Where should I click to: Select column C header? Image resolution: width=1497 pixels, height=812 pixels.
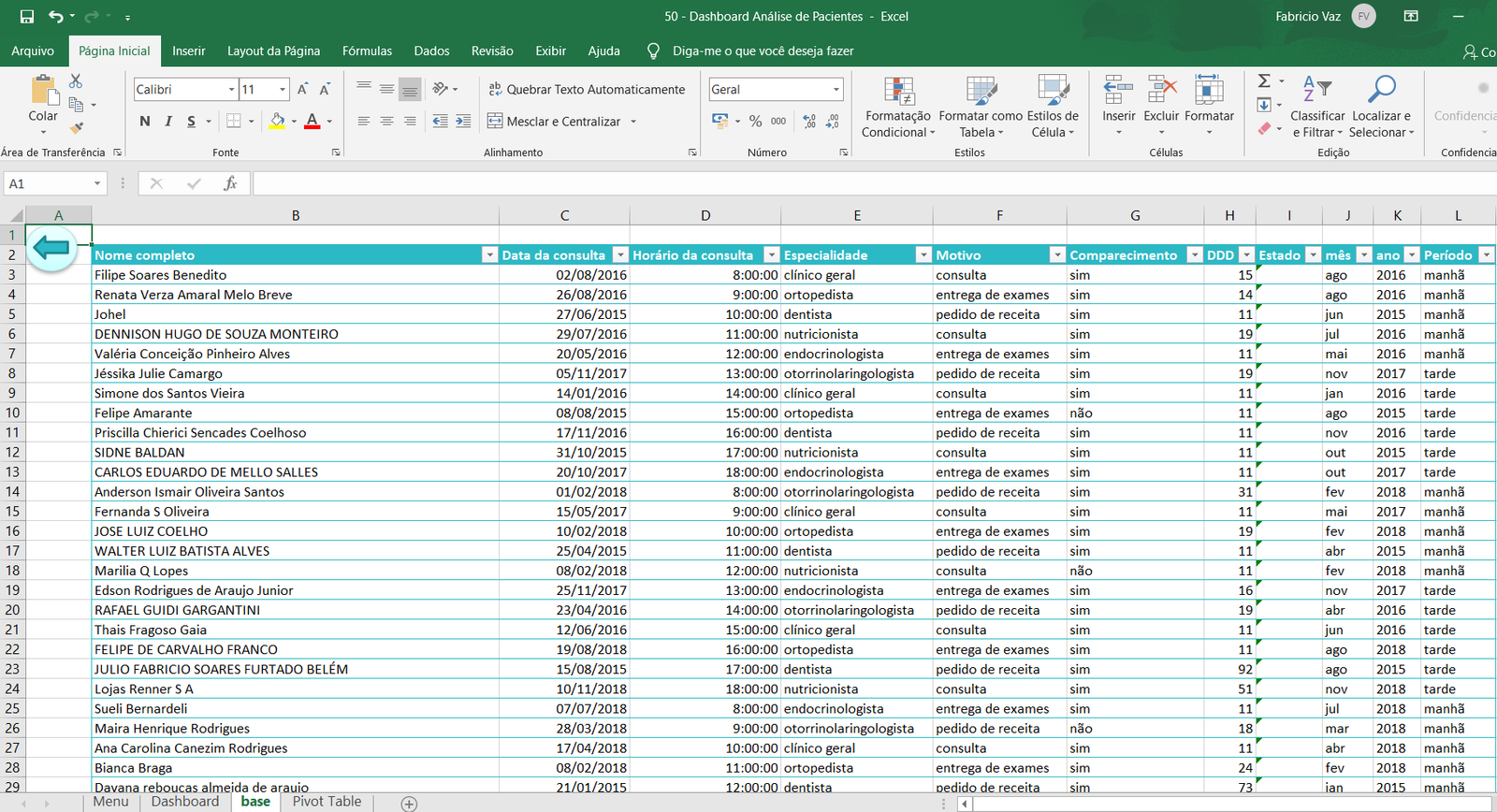pyautogui.click(x=564, y=215)
